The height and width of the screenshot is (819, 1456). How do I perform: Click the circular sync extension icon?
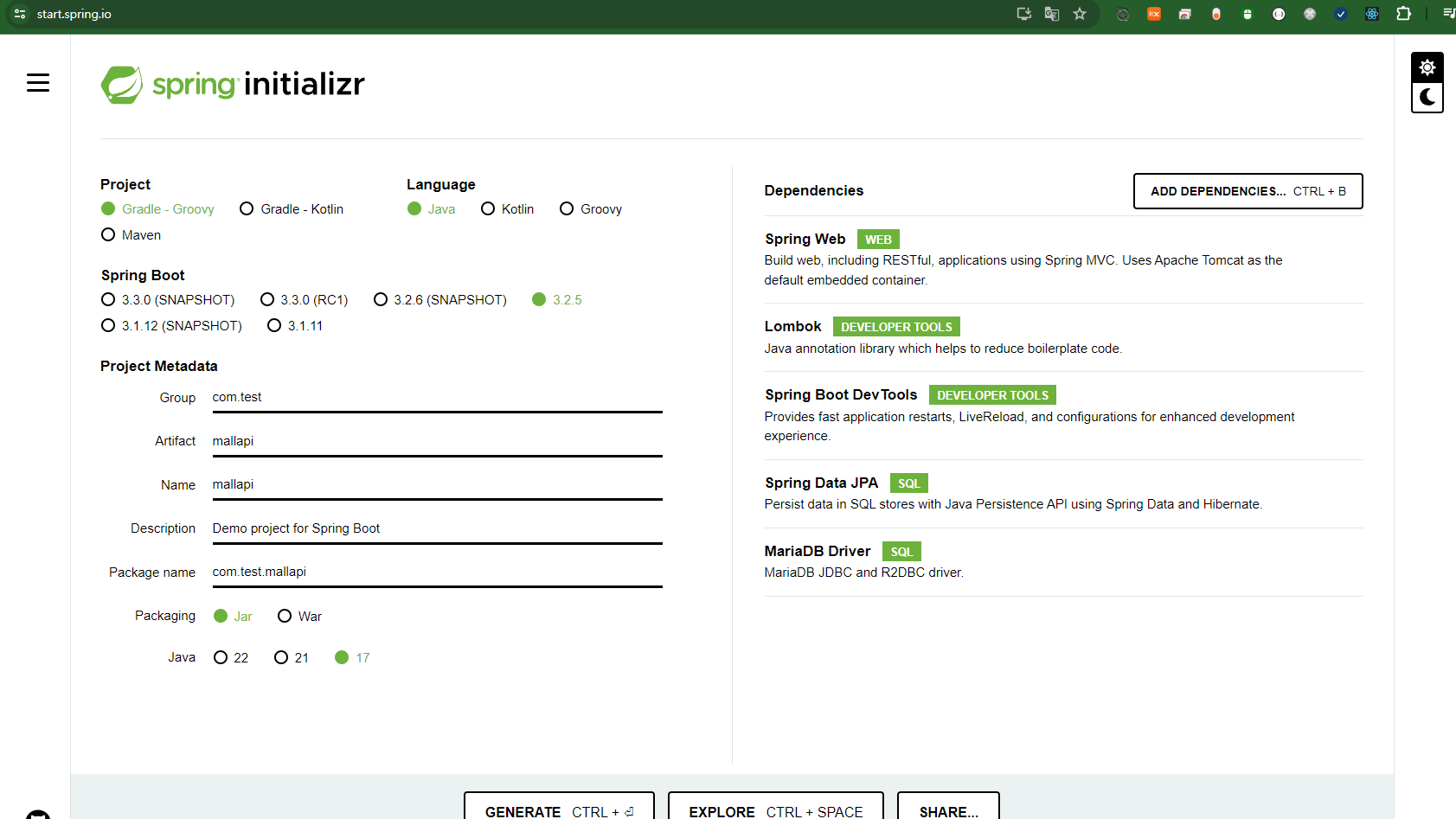(x=1123, y=14)
